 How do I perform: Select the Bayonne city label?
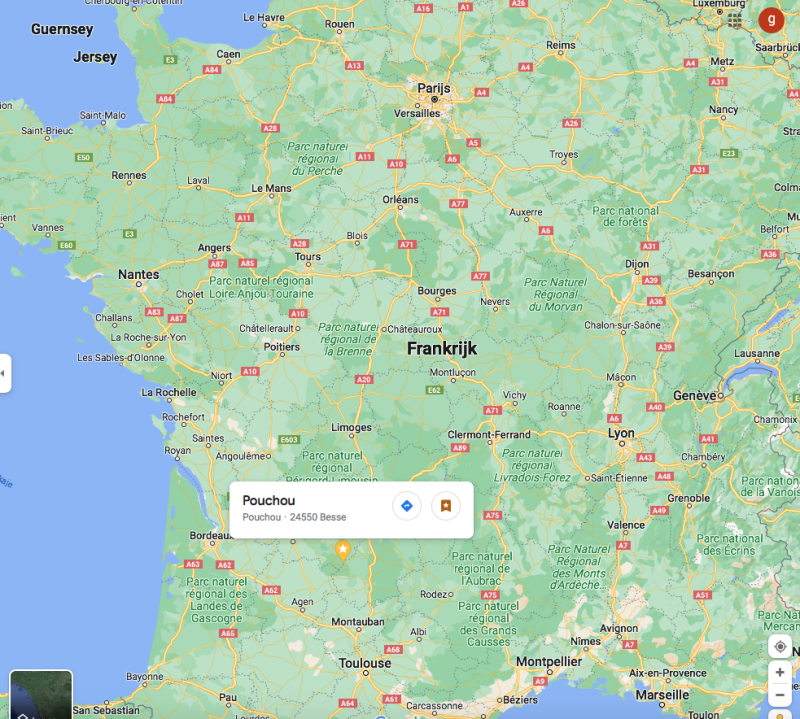tap(145, 677)
